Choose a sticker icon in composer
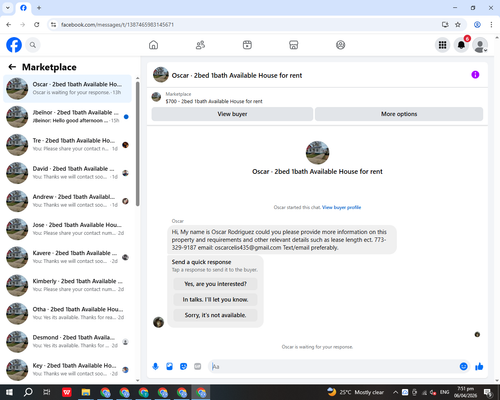The image size is (500, 400). point(183,367)
